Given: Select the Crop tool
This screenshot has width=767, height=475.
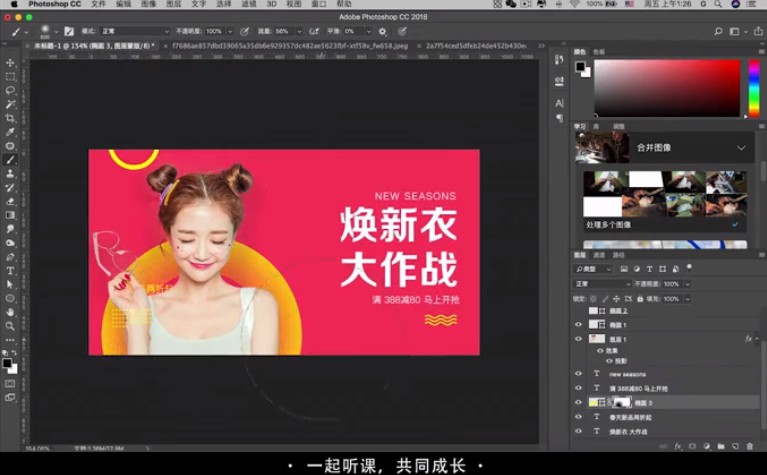Looking at the screenshot, I should pos(11,118).
